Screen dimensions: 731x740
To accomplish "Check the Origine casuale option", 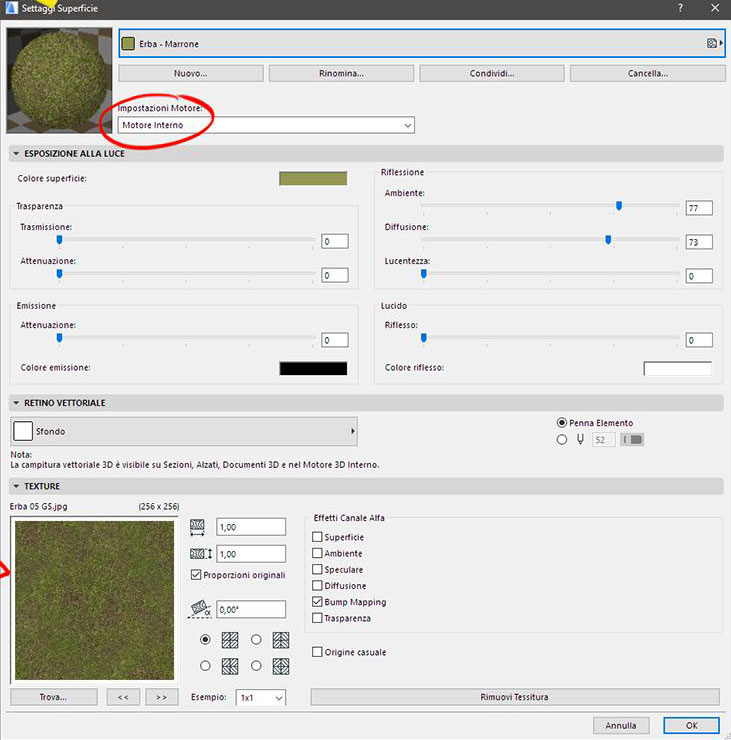I will (x=317, y=652).
